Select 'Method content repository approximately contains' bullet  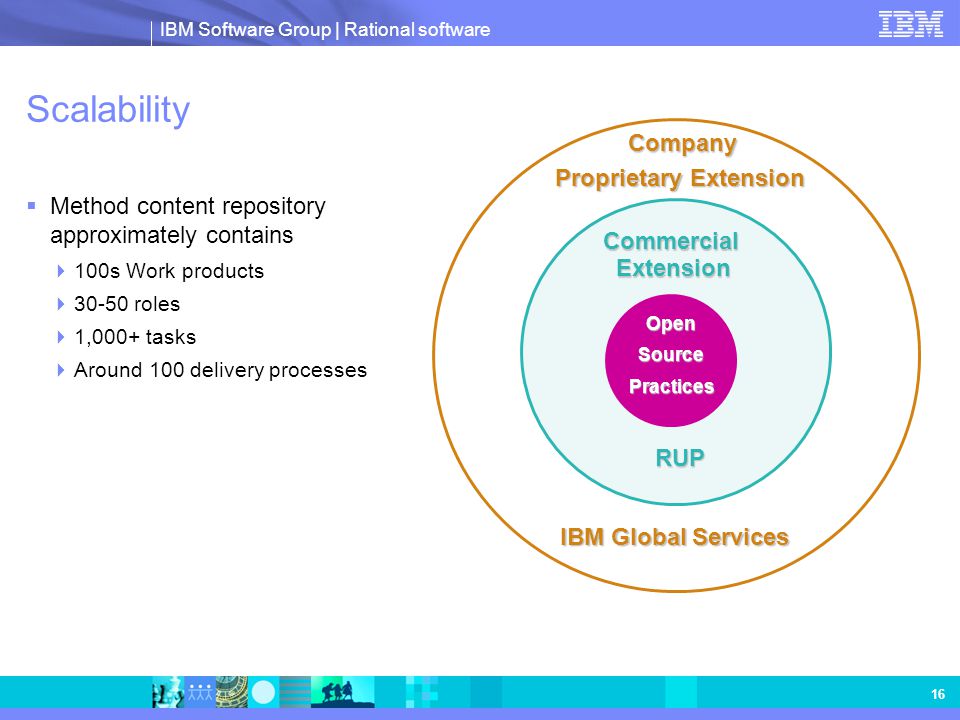click(188, 220)
